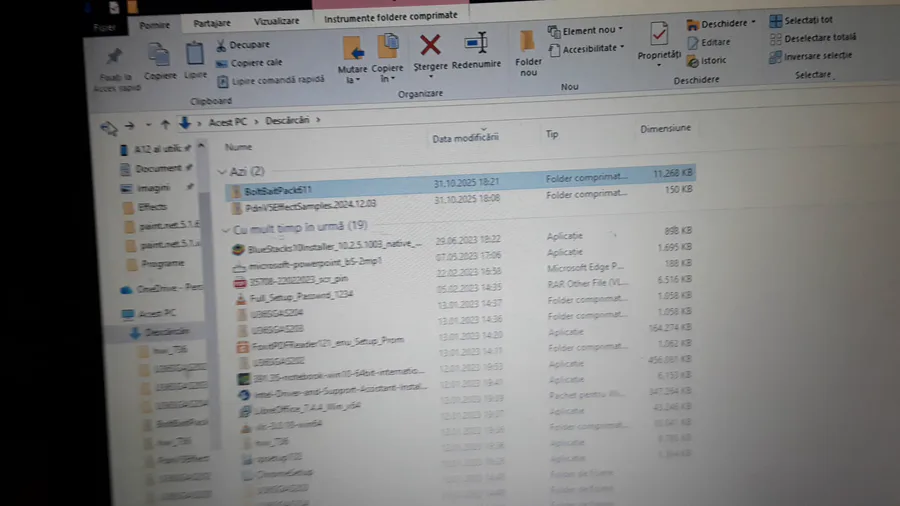Sort by Data modificării column header

click(465, 138)
